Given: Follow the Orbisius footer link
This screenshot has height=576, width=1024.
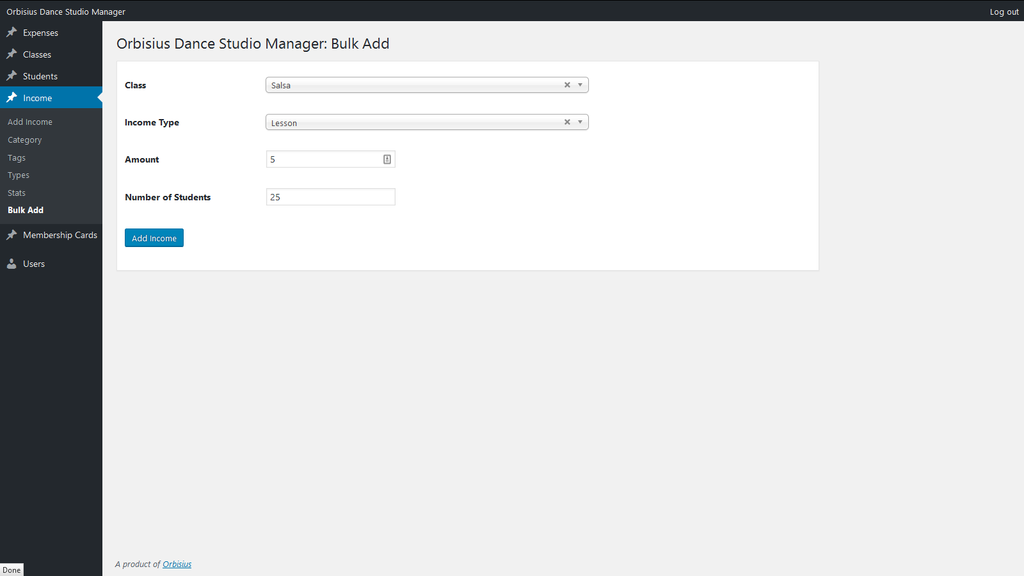Looking at the screenshot, I should (x=177, y=564).
